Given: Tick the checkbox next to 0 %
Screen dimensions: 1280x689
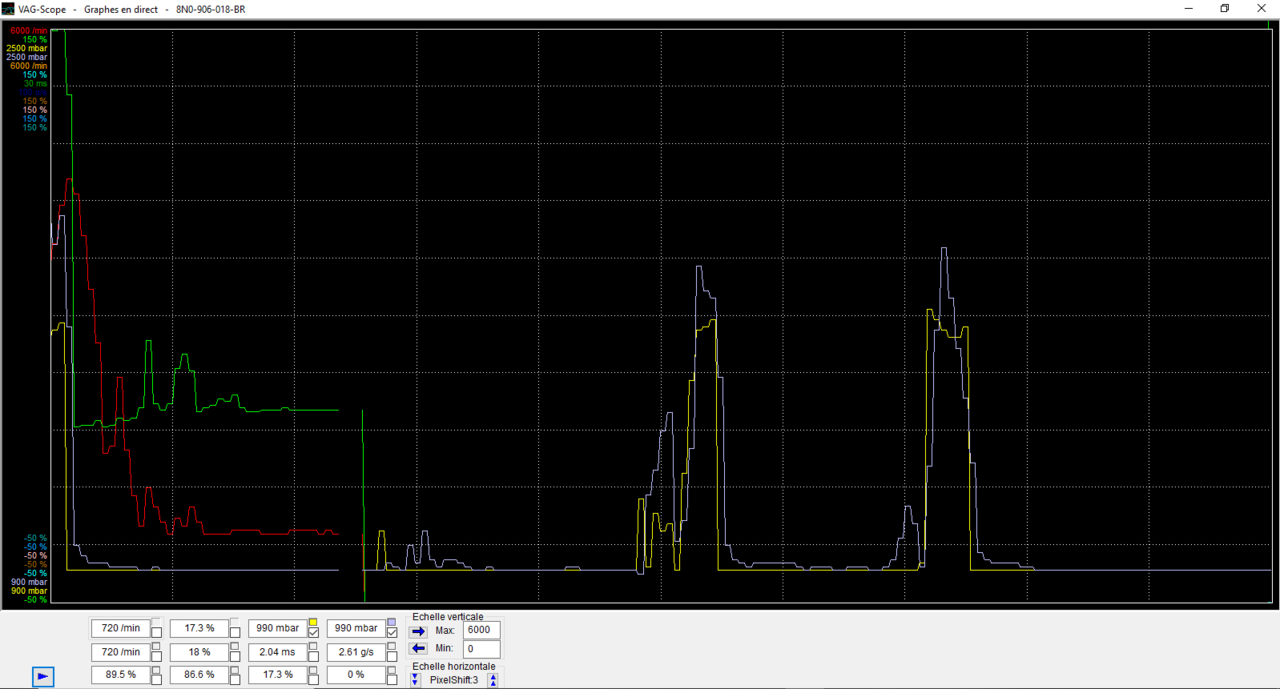Looking at the screenshot, I should tap(392, 679).
